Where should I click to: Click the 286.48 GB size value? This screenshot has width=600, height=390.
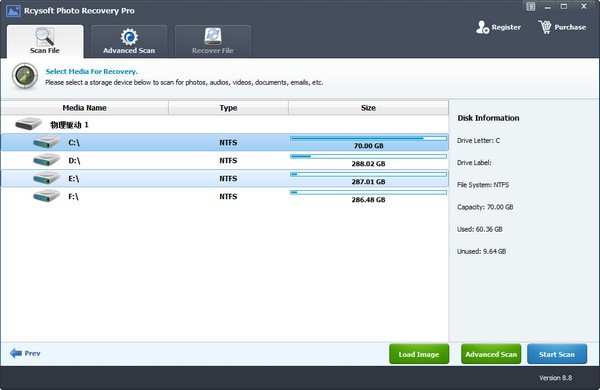(368, 200)
